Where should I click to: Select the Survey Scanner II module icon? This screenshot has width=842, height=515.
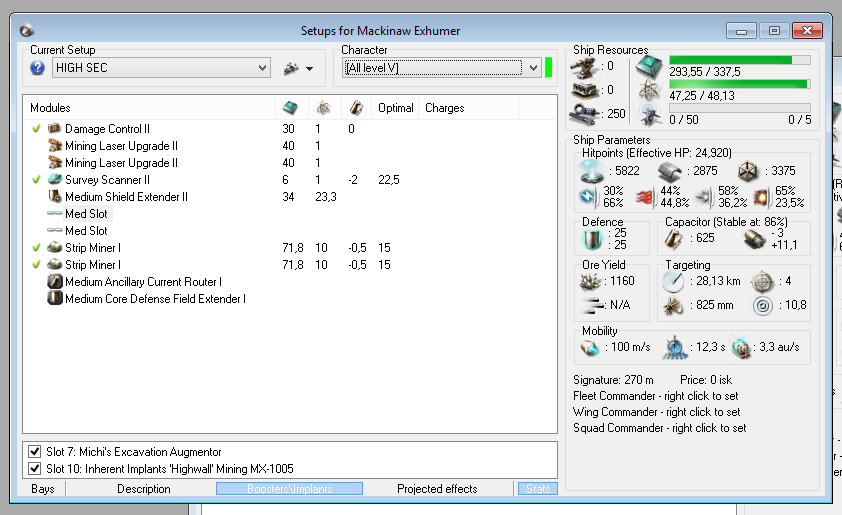tap(54, 179)
